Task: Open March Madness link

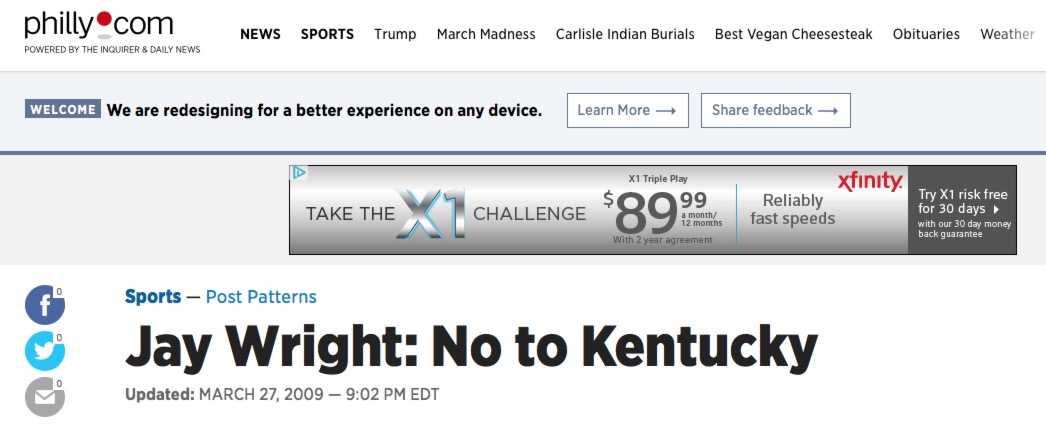Action: click(486, 34)
